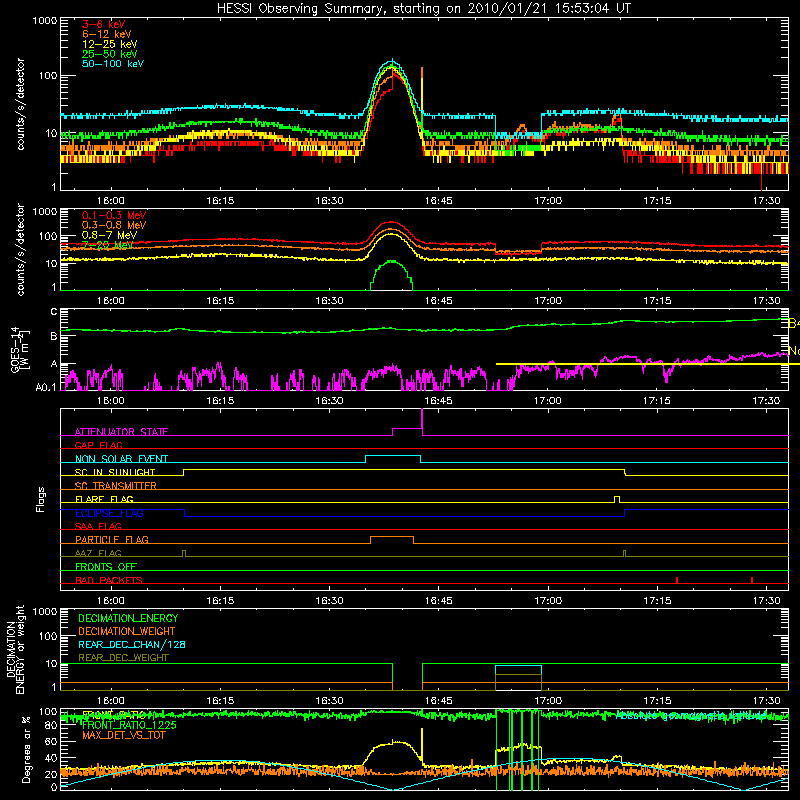
Task: Click the MAX_DET_VS_TOT legend entry
Action: 123,735
